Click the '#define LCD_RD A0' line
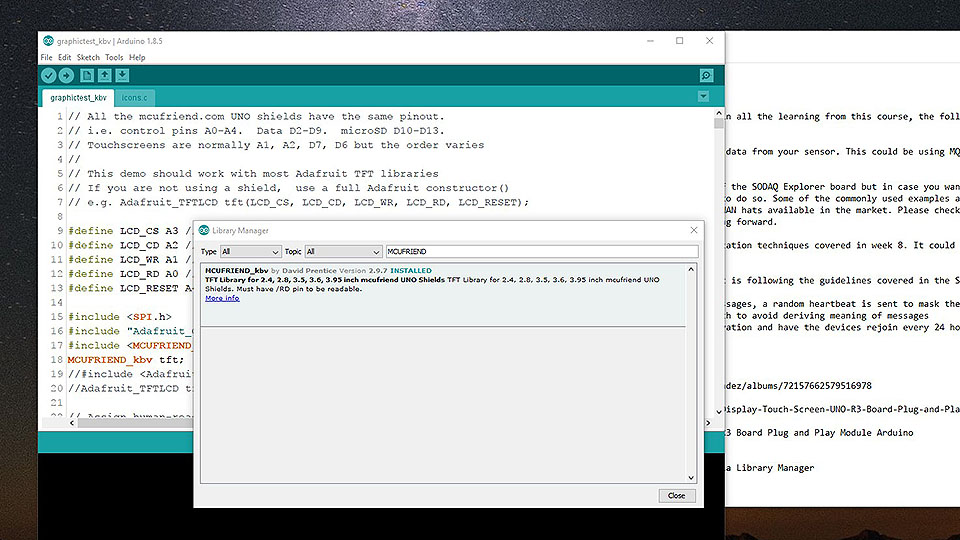The height and width of the screenshot is (540, 960). (123, 274)
